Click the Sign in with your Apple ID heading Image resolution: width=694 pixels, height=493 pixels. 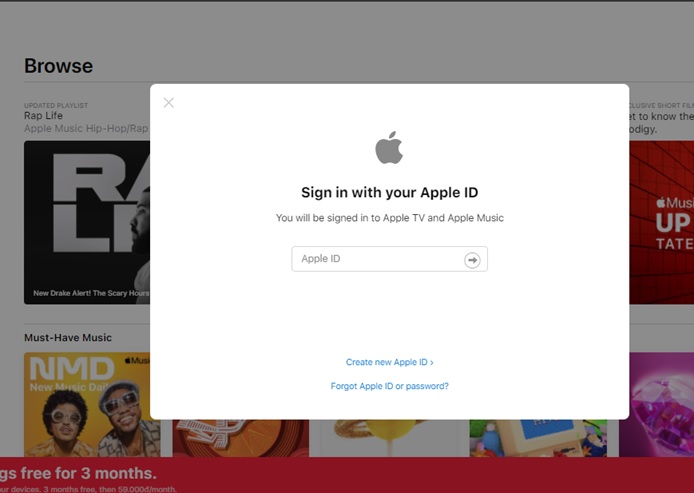tap(389, 193)
